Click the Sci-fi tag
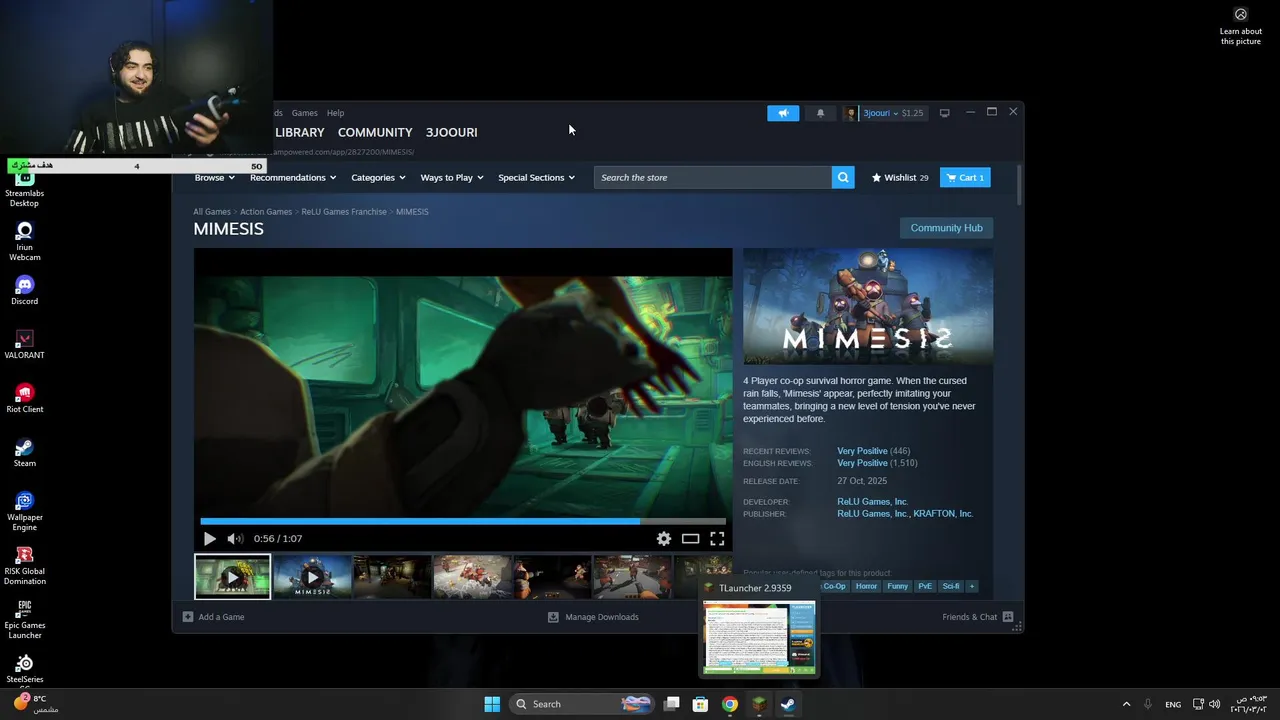 click(x=951, y=586)
